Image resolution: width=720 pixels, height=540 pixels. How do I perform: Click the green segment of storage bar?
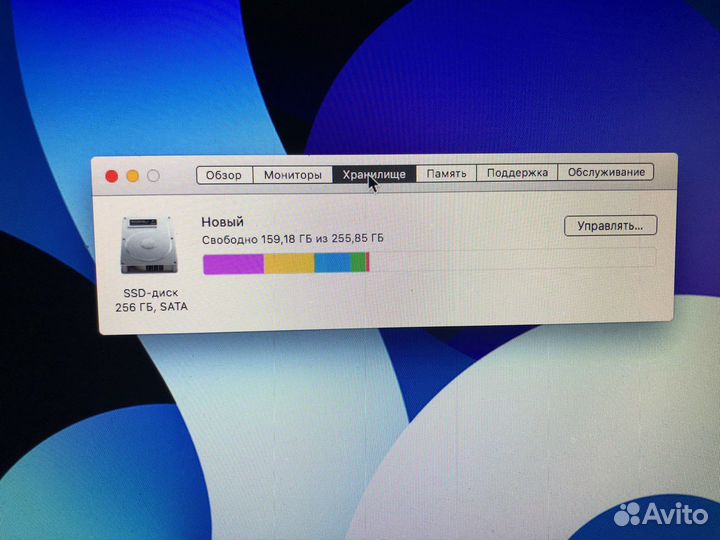[x=359, y=262]
